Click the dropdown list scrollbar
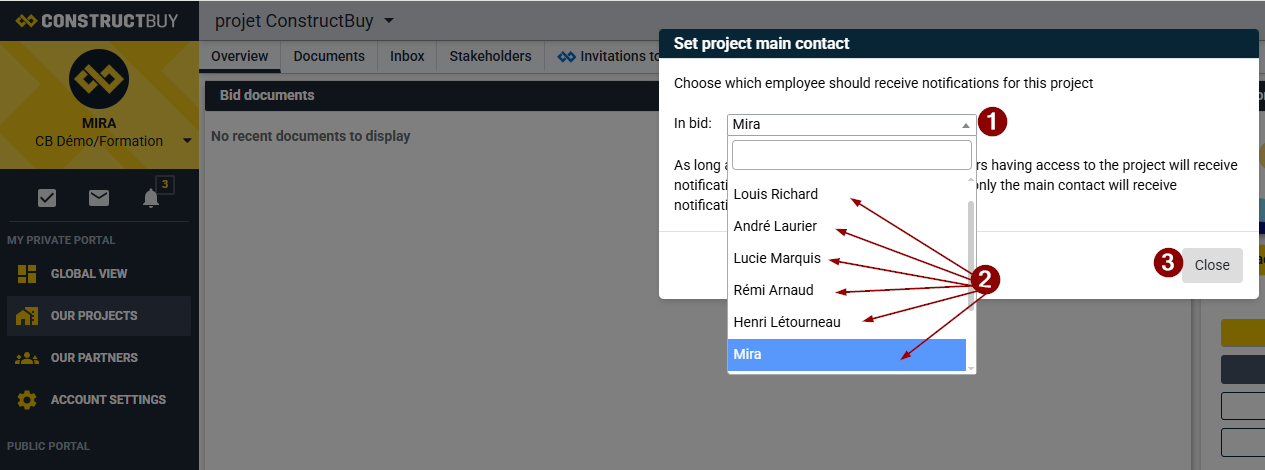 970,257
